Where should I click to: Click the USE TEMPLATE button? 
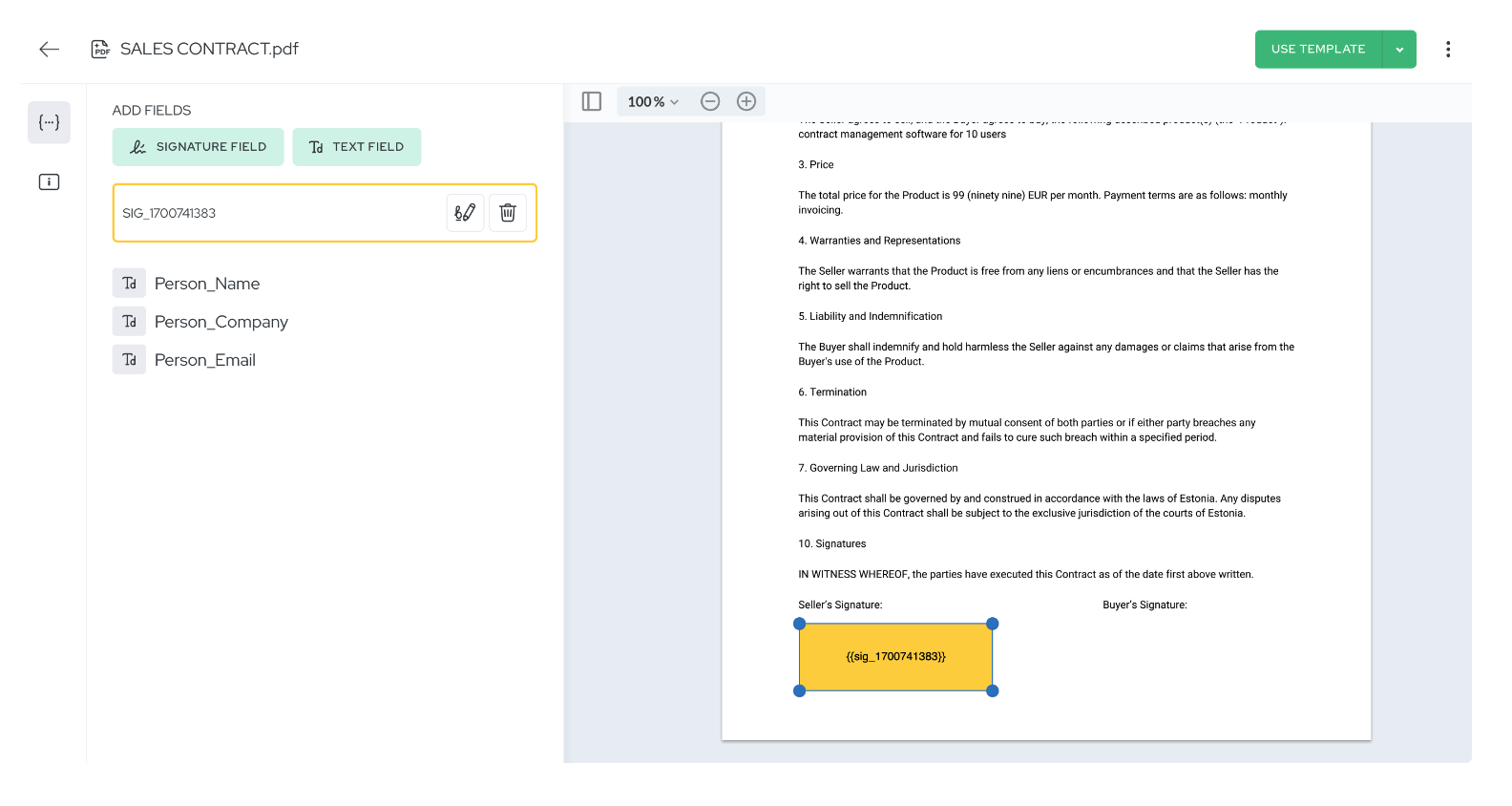1318,50
